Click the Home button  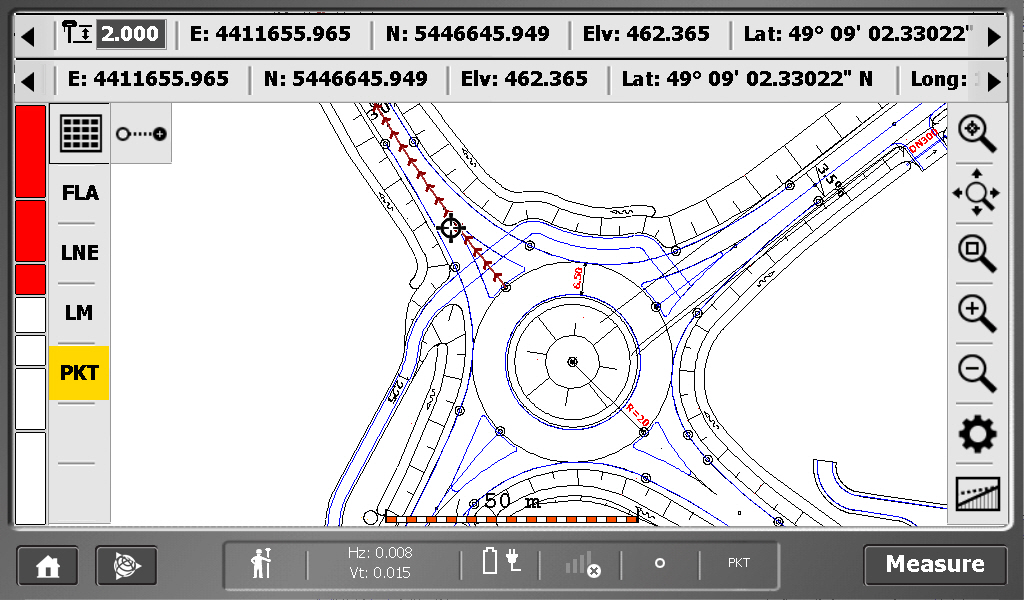[x=47, y=565]
